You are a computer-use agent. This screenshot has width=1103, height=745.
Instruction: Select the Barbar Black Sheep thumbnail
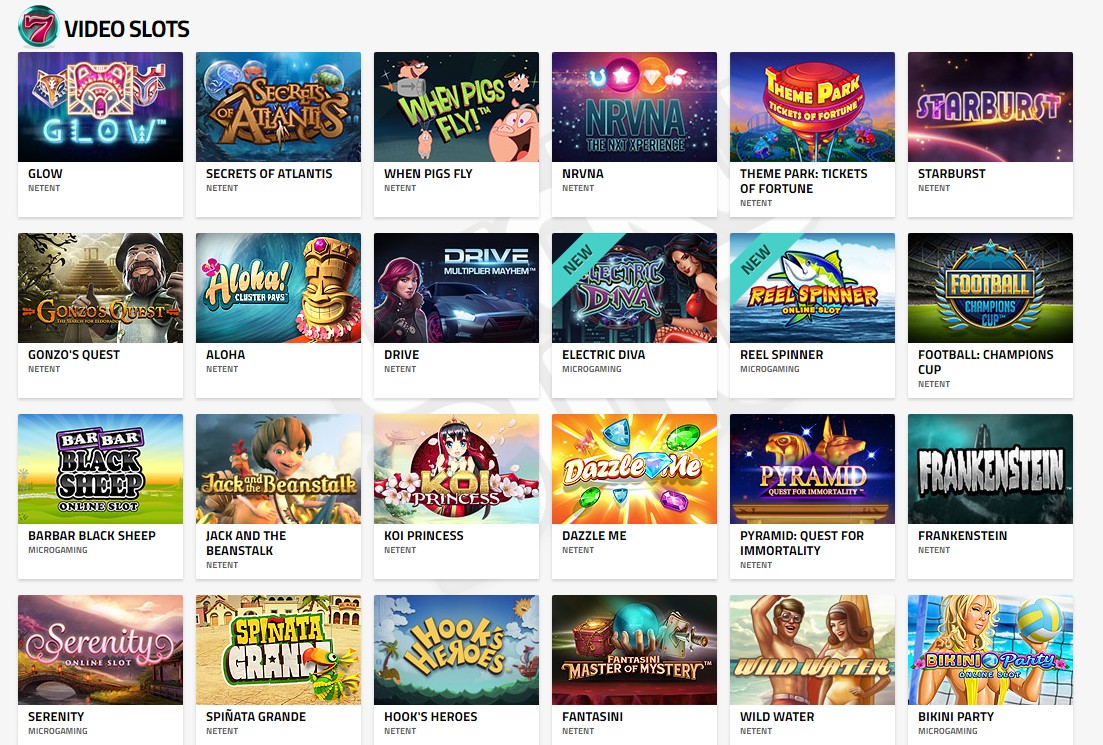[101, 469]
